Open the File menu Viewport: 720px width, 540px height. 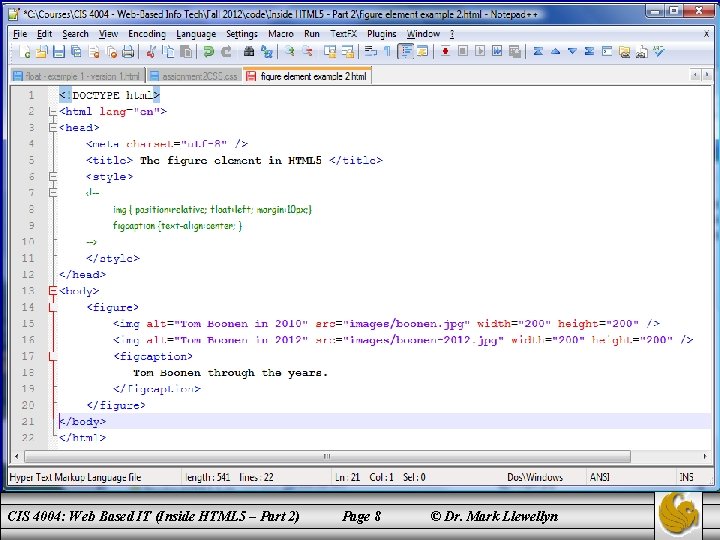[20, 34]
